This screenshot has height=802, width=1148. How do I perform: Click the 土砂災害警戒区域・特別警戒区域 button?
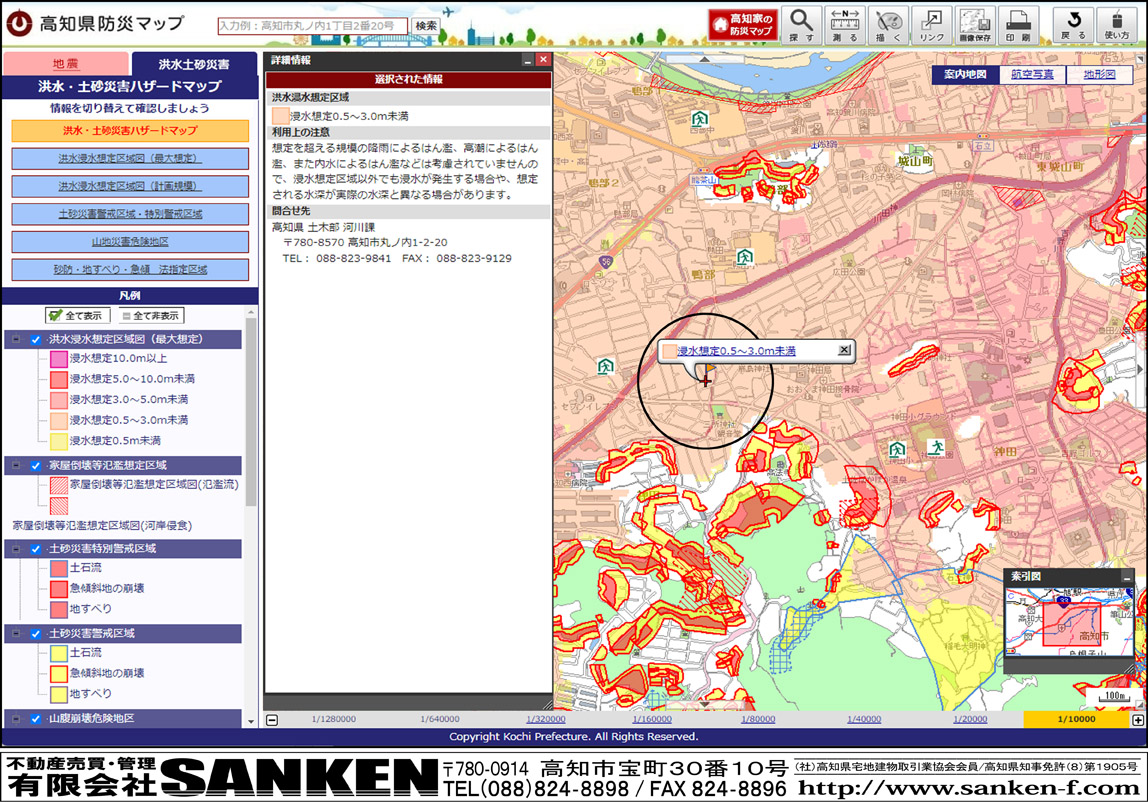coord(130,214)
